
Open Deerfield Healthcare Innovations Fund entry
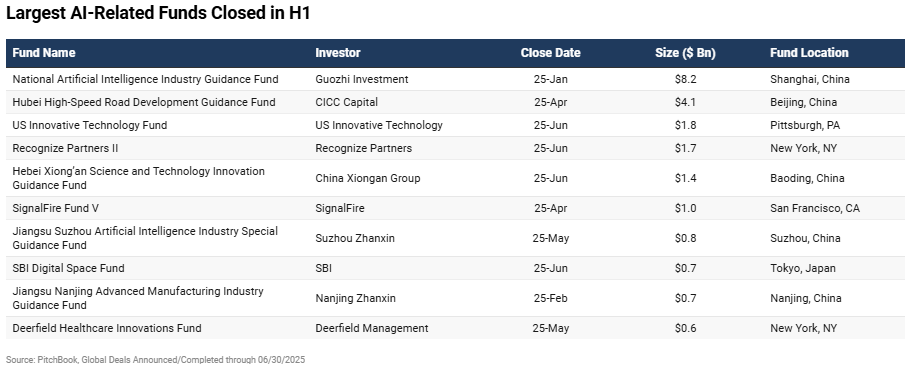107,328
